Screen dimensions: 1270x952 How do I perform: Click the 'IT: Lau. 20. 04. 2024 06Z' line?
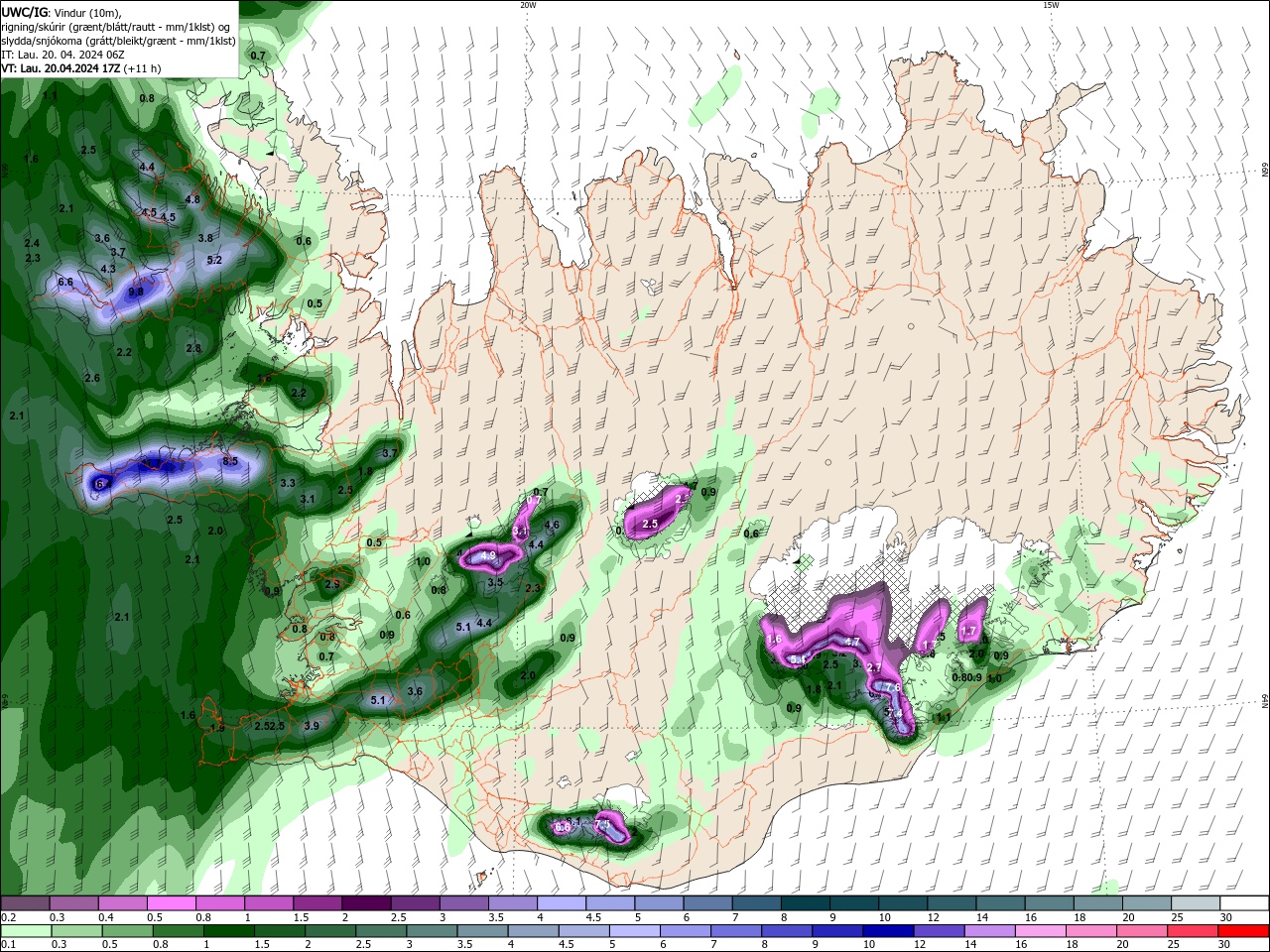(63, 55)
